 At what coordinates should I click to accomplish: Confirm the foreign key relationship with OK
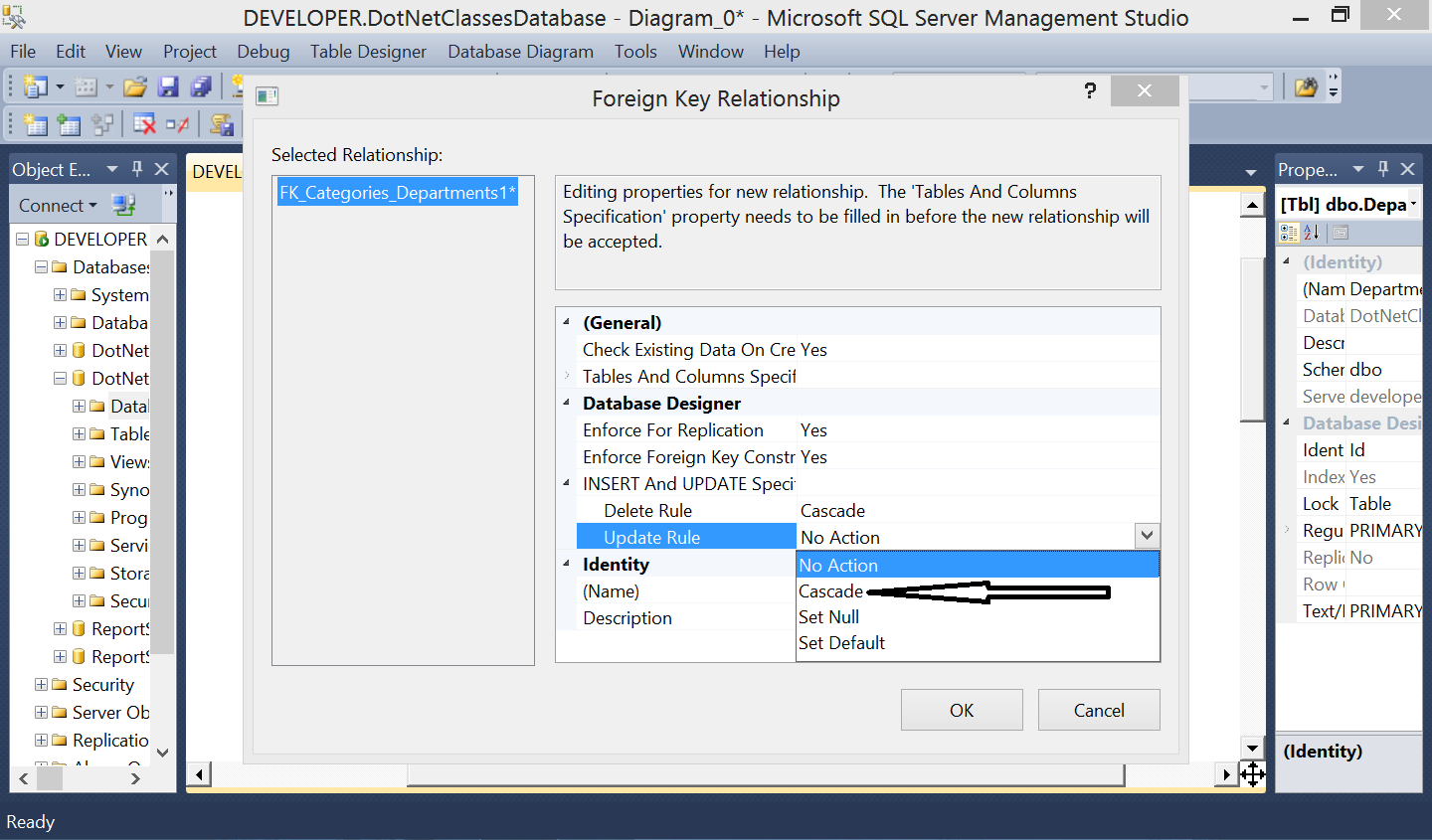(961, 709)
